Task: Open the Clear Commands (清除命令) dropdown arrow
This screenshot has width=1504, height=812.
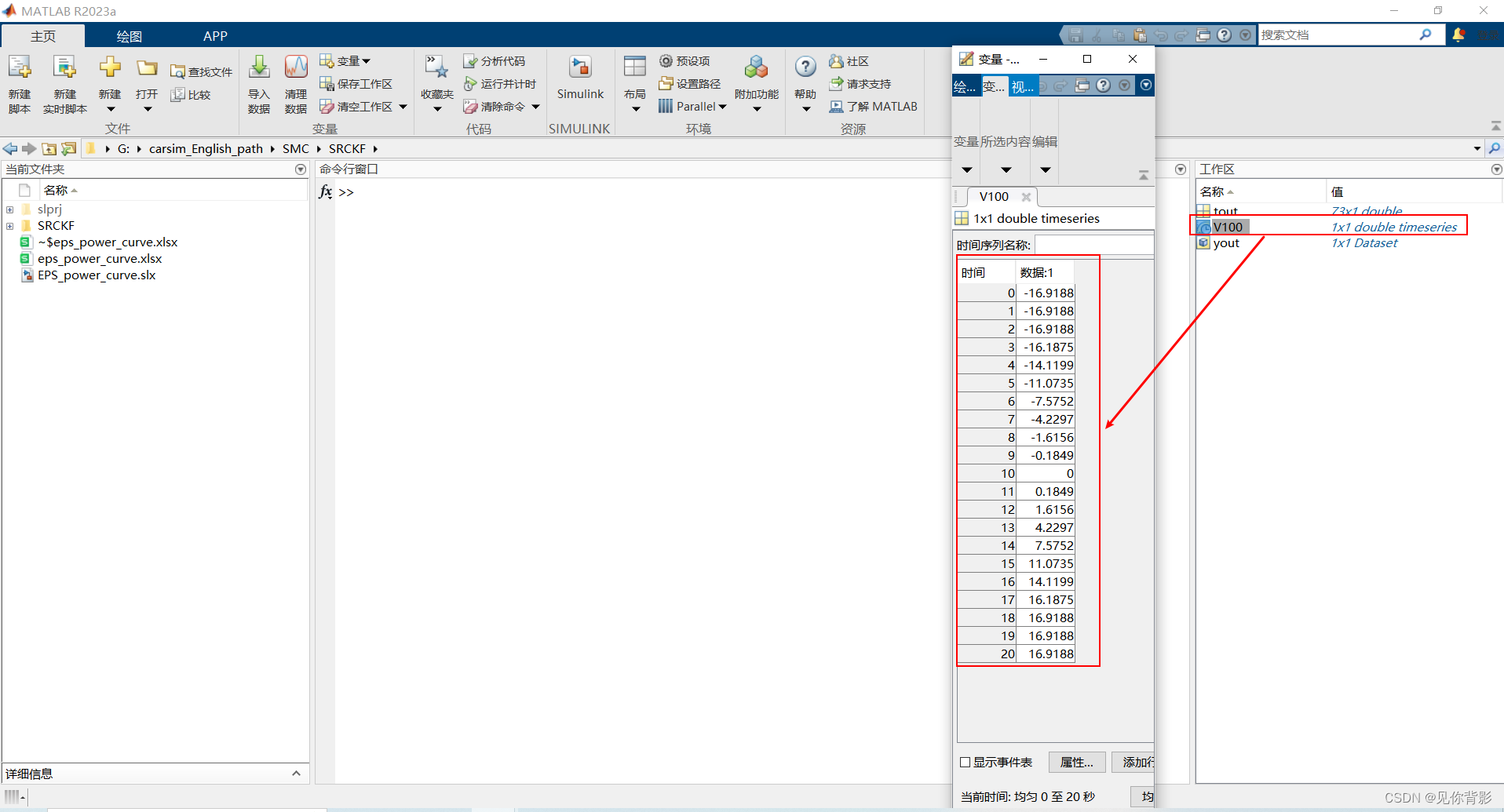Action: tap(536, 107)
